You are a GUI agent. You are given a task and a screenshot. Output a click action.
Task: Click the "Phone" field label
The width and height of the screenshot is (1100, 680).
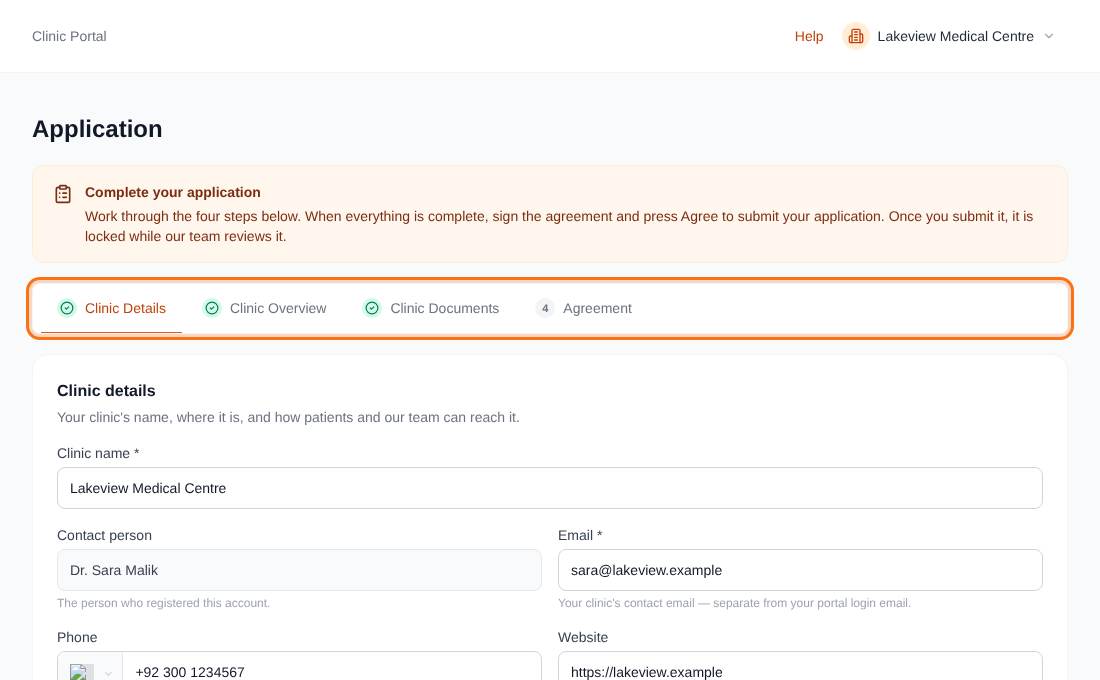click(x=77, y=637)
